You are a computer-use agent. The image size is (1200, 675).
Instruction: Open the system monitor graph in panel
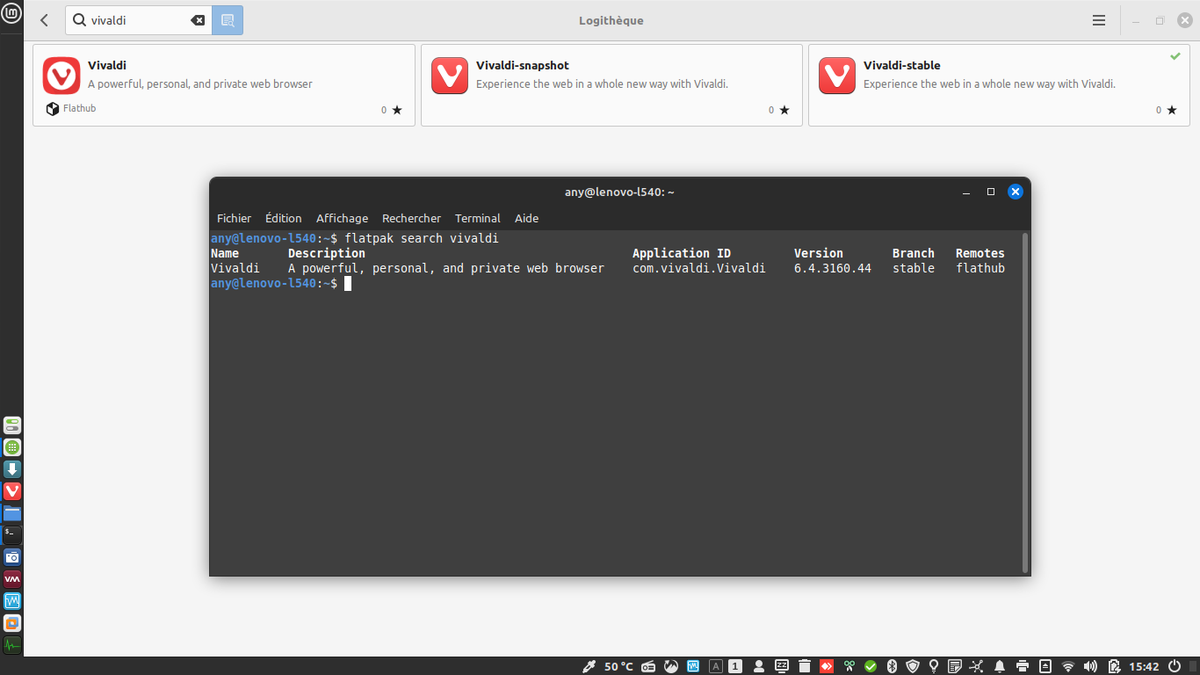[12, 645]
